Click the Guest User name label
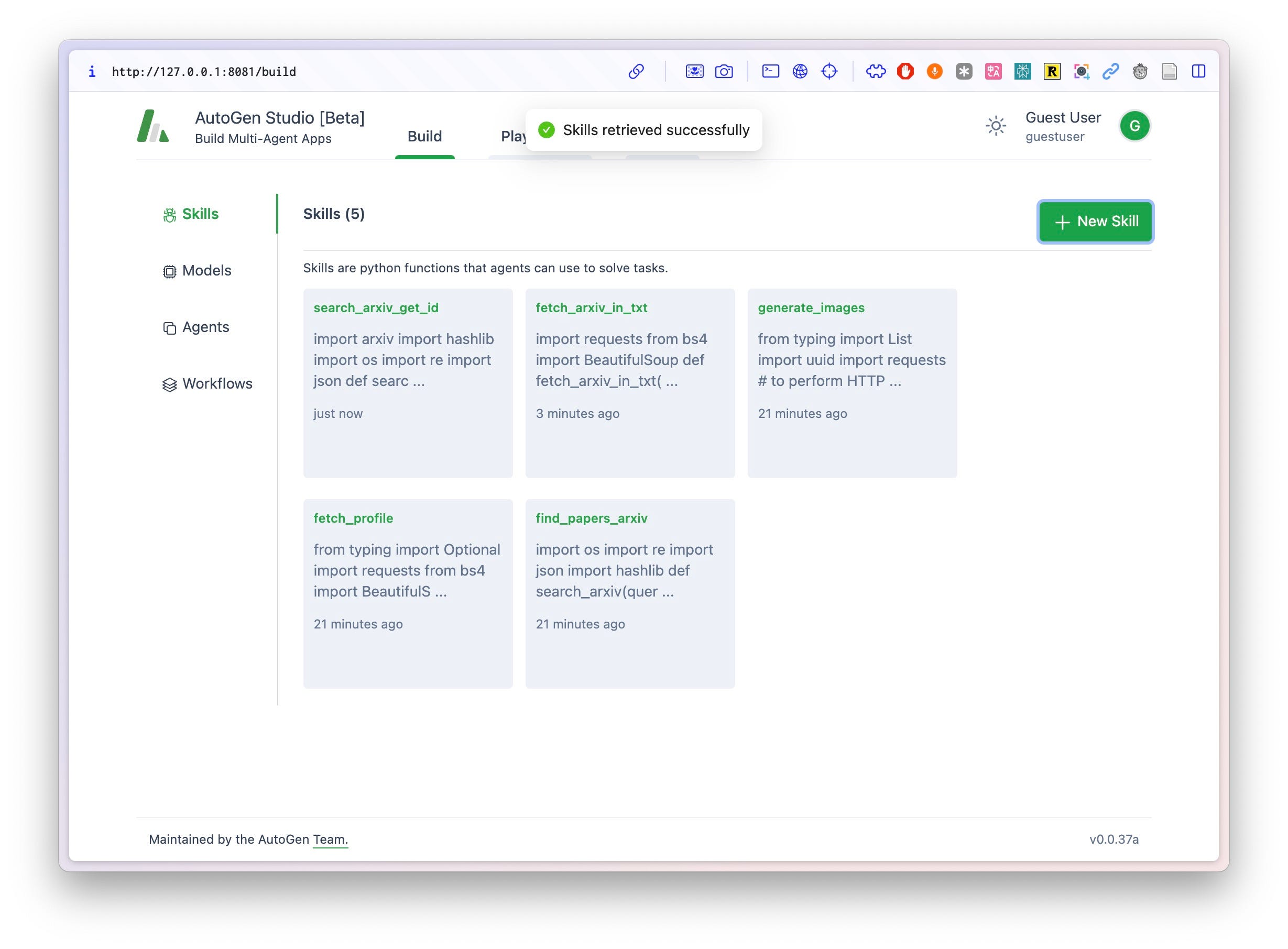 1063,118
